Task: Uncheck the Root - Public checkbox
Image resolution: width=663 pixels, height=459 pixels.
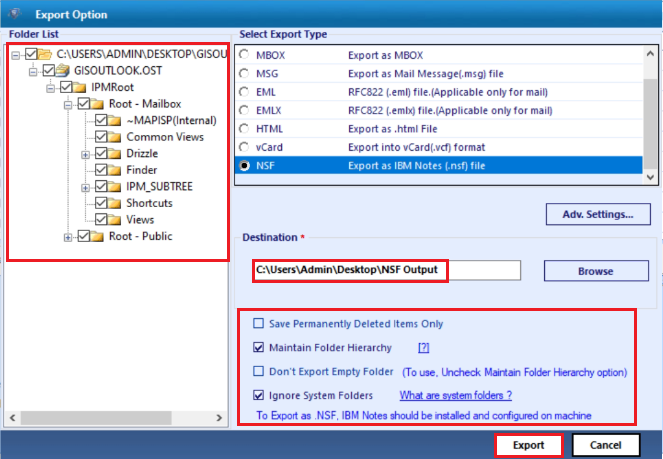Action: [x=83, y=236]
